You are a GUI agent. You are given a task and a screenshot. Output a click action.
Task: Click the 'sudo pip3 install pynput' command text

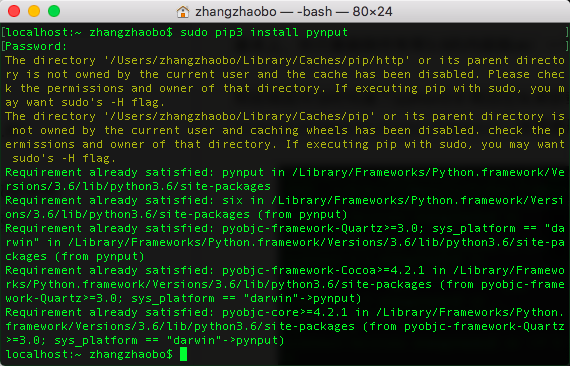[x=264, y=32]
